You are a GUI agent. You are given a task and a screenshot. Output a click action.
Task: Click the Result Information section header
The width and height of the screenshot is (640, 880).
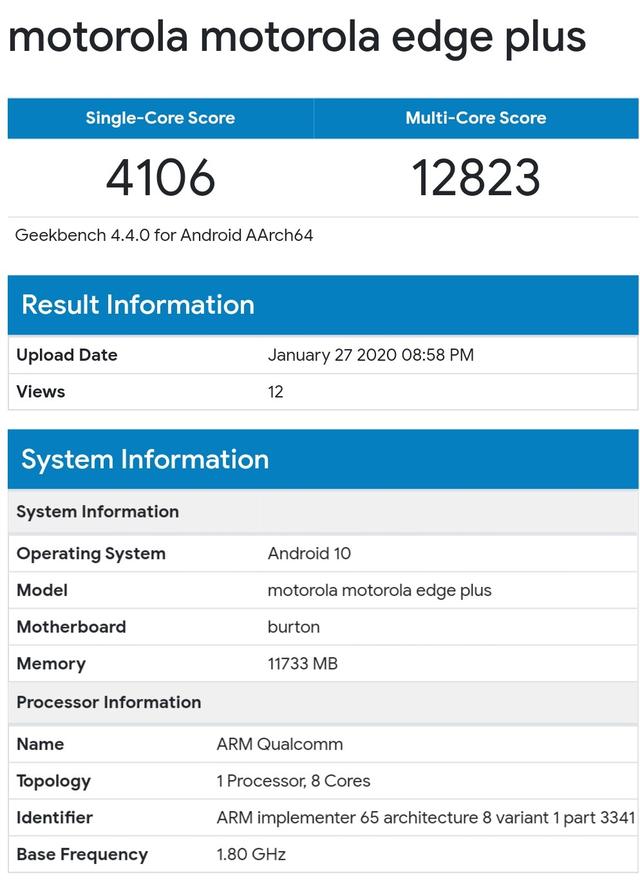pyautogui.click(x=138, y=305)
